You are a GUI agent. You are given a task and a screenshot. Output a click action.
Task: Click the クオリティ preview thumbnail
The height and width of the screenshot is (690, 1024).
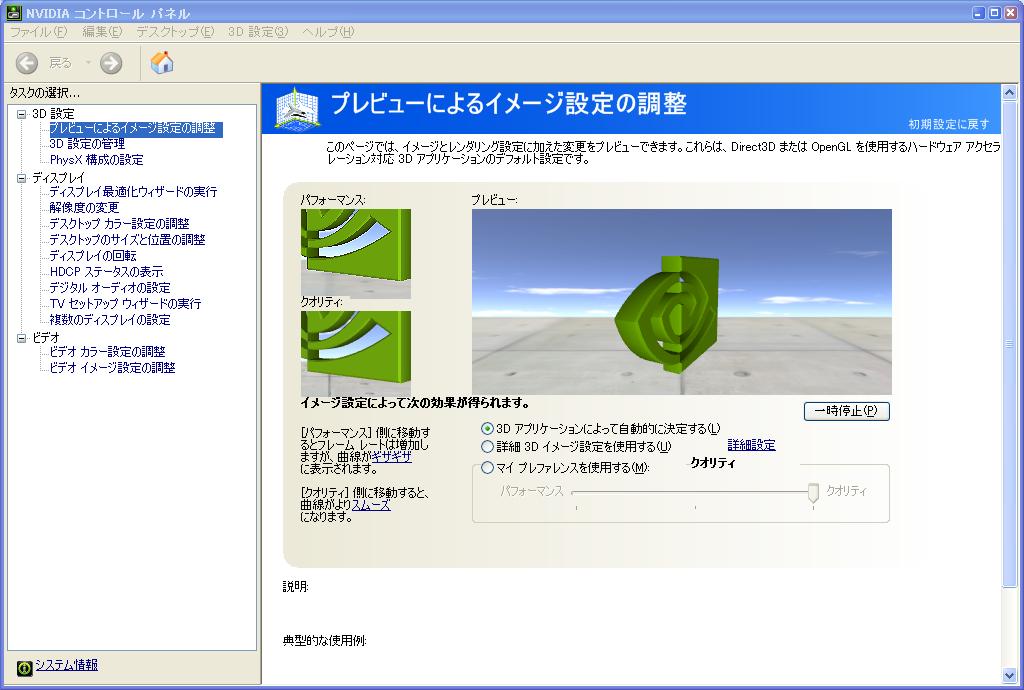pos(356,353)
